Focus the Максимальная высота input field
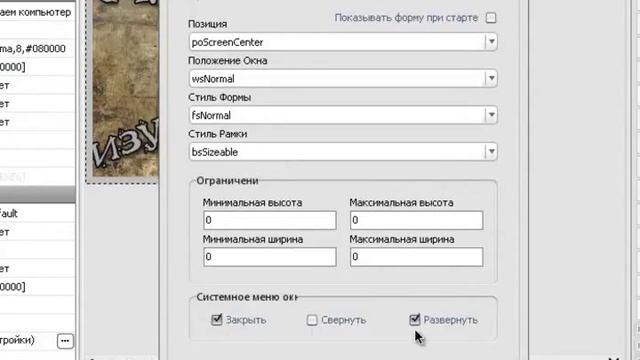 click(x=416, y=220)
